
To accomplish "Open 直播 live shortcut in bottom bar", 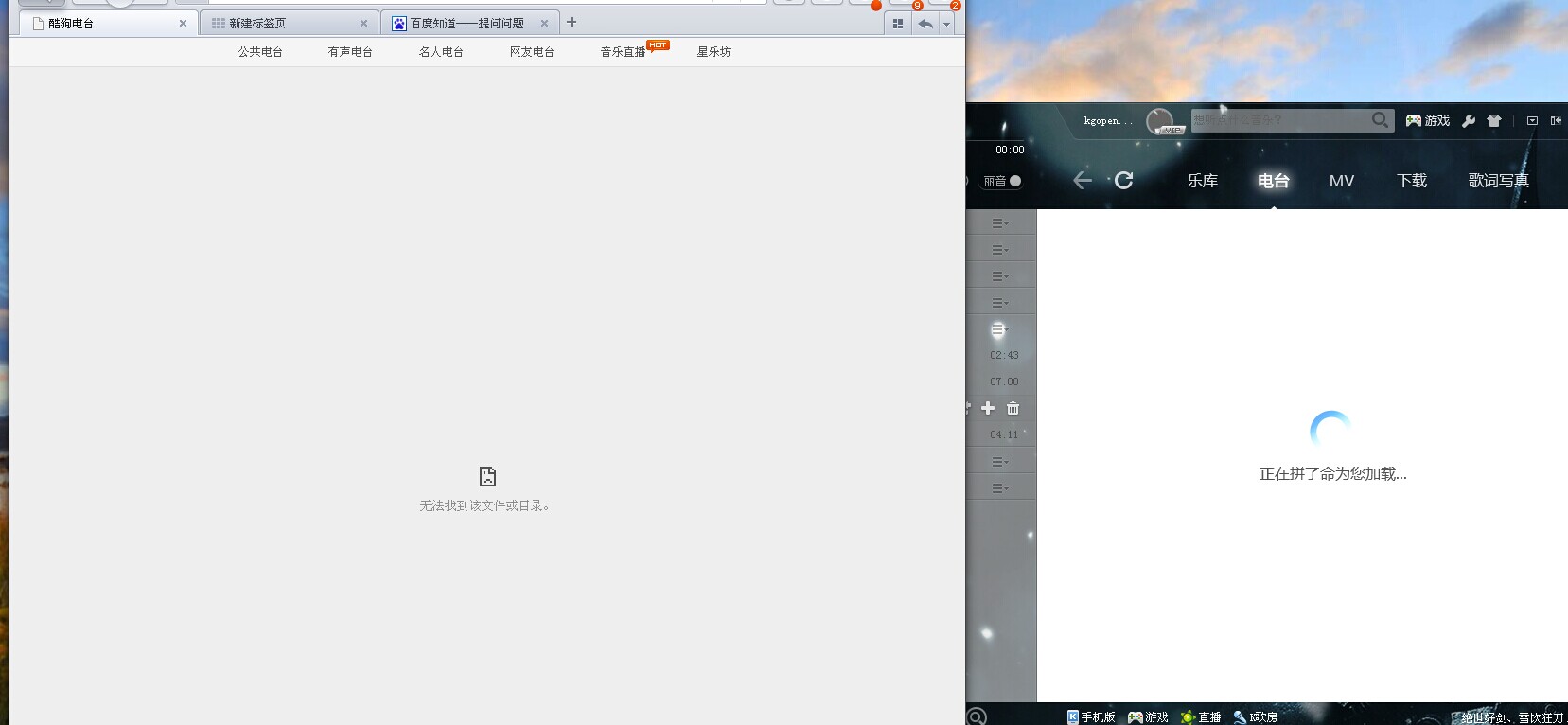I will point(1201,717).
